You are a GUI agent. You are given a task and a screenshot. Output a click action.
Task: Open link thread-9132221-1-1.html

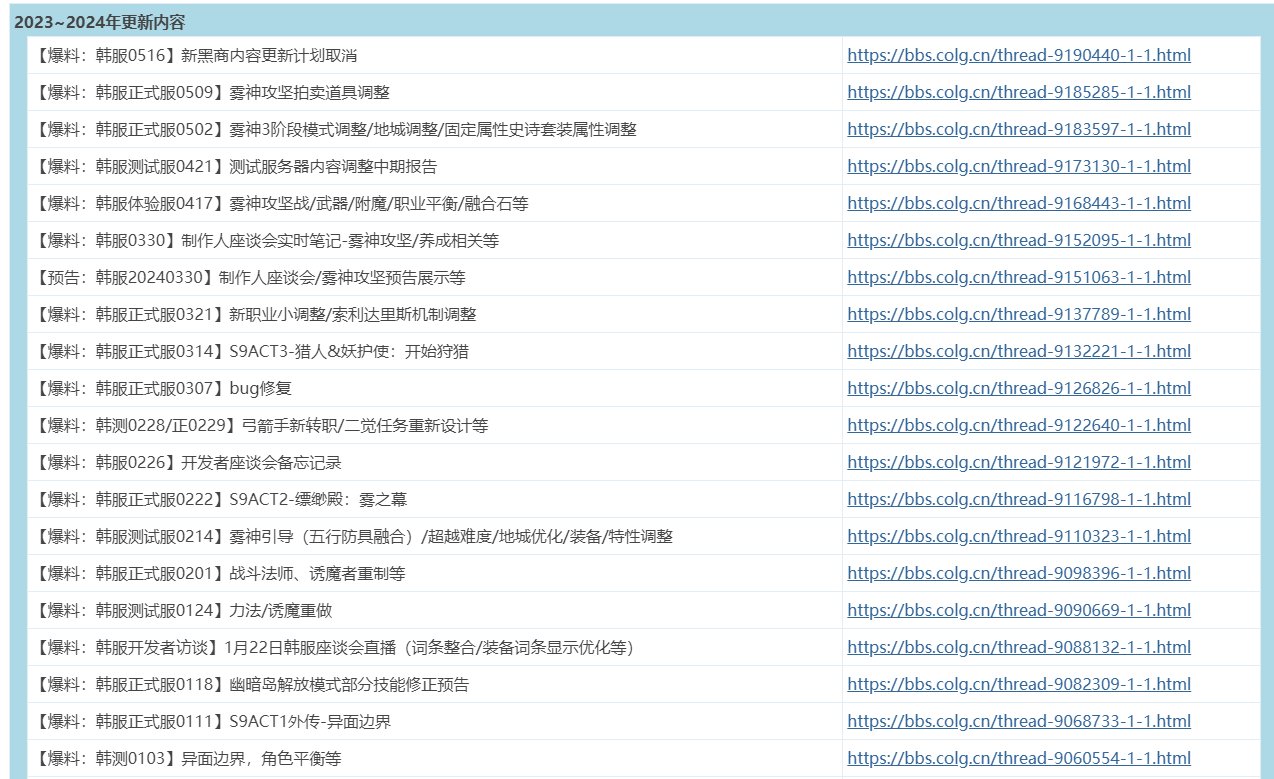pos(1019,352)
